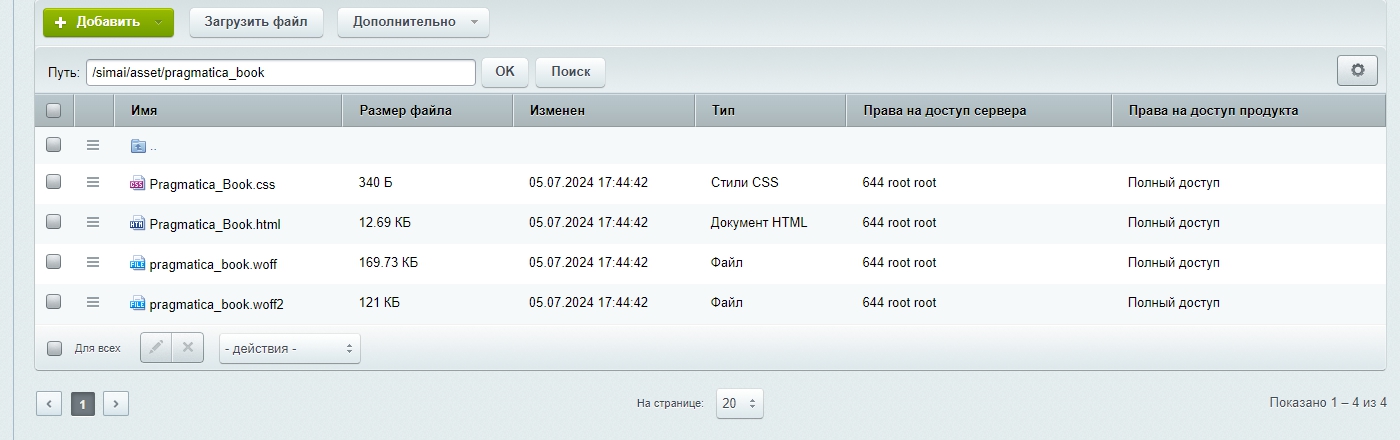Open hamburger menu for Pragmatica_Book.css row
This screenshot has height=440, width=1400.
click(x=93, y=182)
